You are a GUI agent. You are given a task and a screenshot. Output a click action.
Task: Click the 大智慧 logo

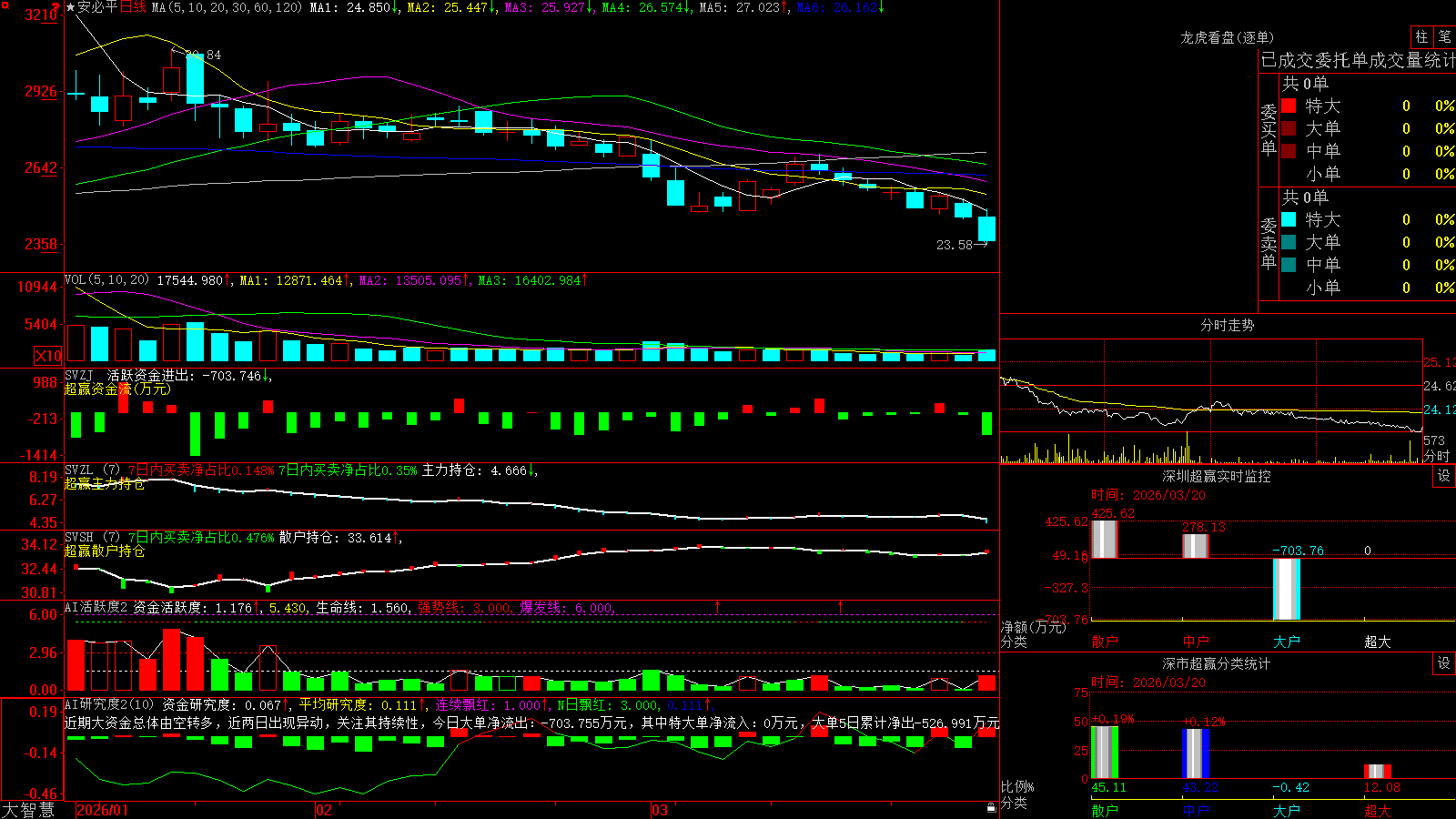click(x=28, y=810)
